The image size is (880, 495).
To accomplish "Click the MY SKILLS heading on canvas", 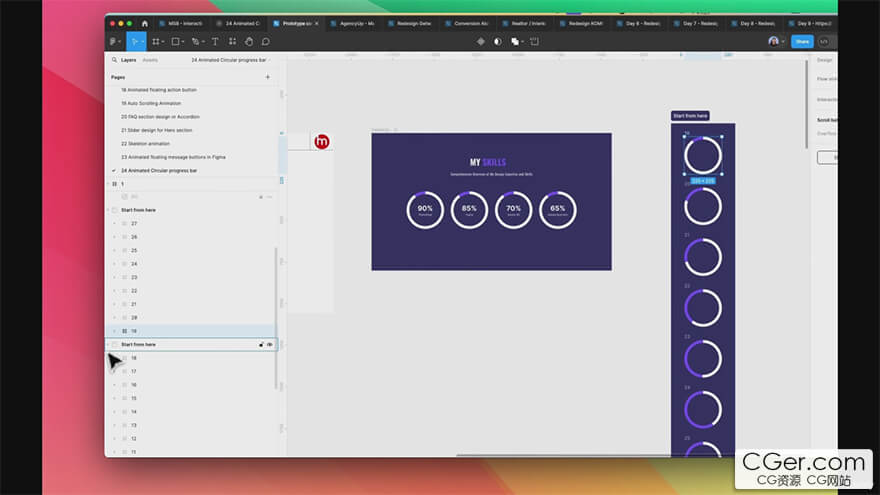I will [488, 162].
